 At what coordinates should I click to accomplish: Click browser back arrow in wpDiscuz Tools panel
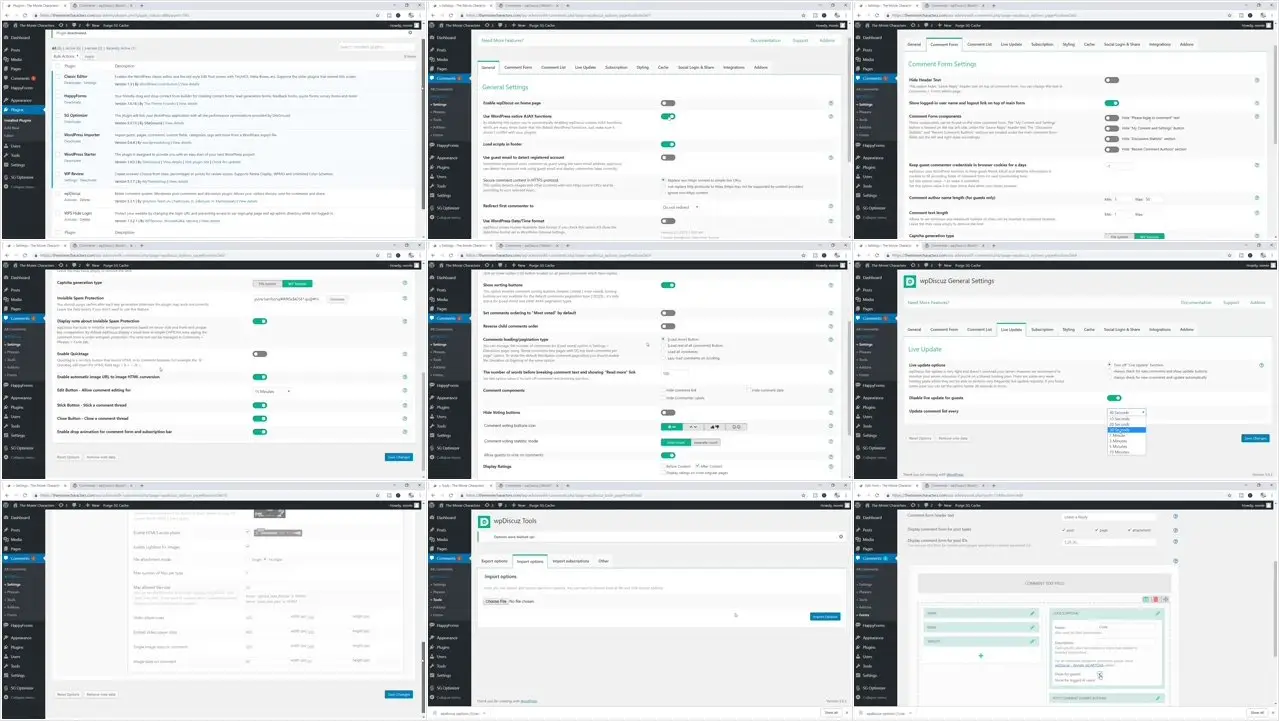433,494
